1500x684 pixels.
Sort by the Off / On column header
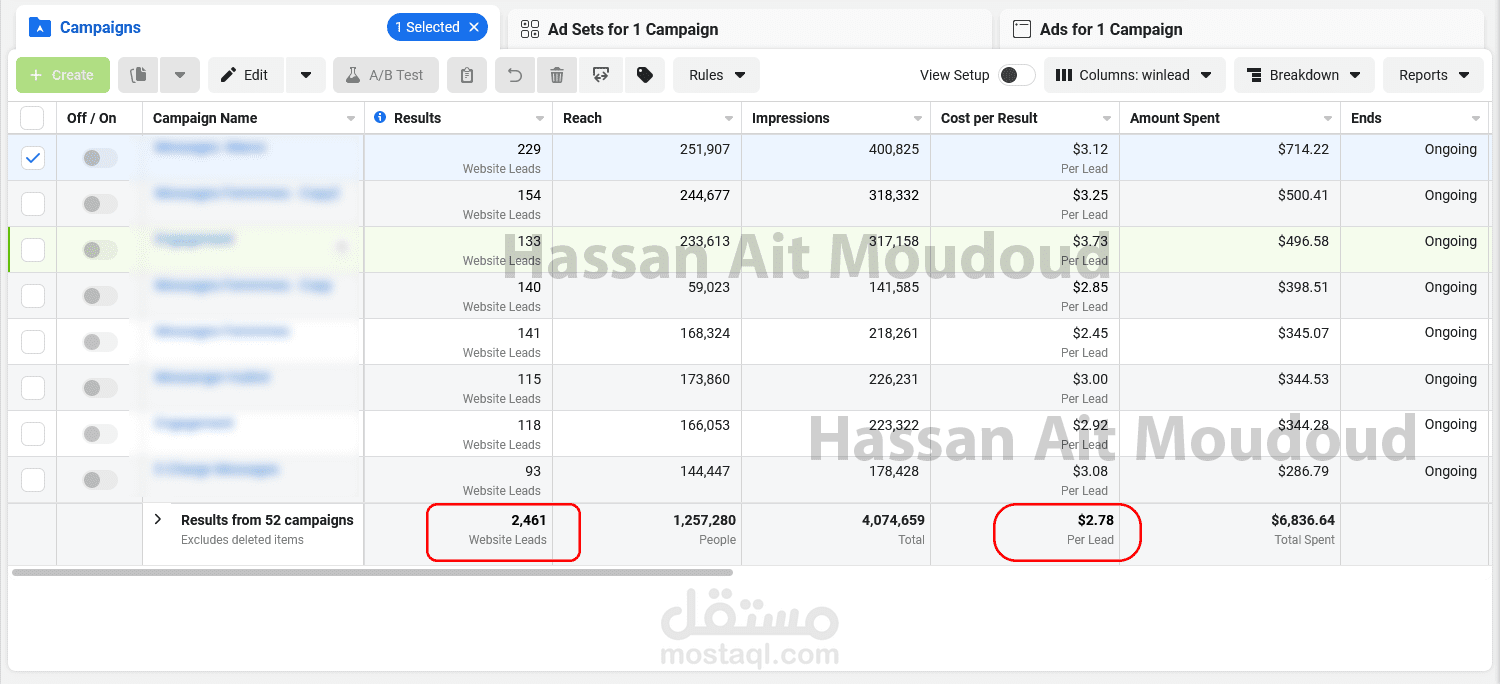[92, 118]
